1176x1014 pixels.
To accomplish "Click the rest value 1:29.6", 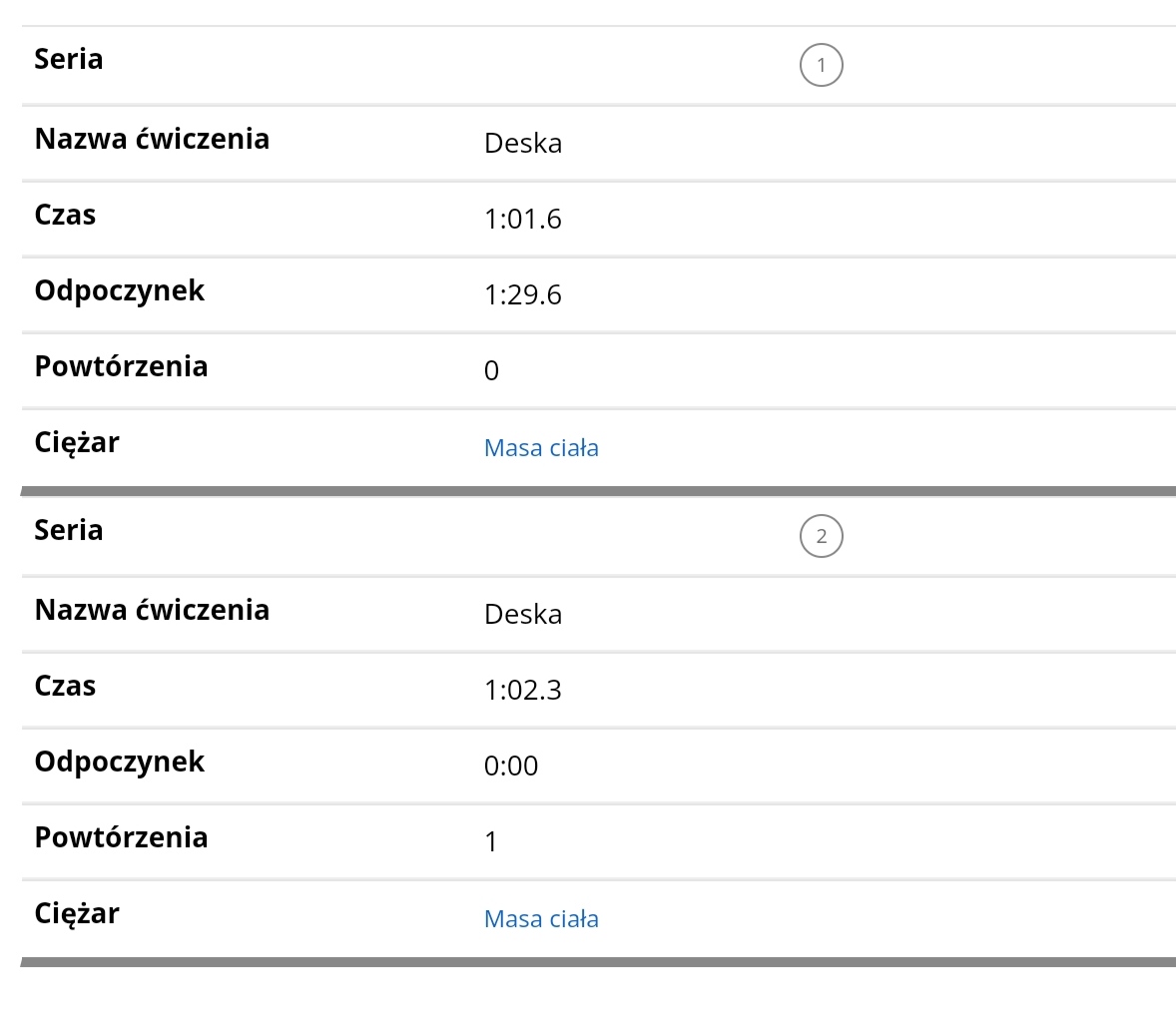I will (x=523, y=295).
